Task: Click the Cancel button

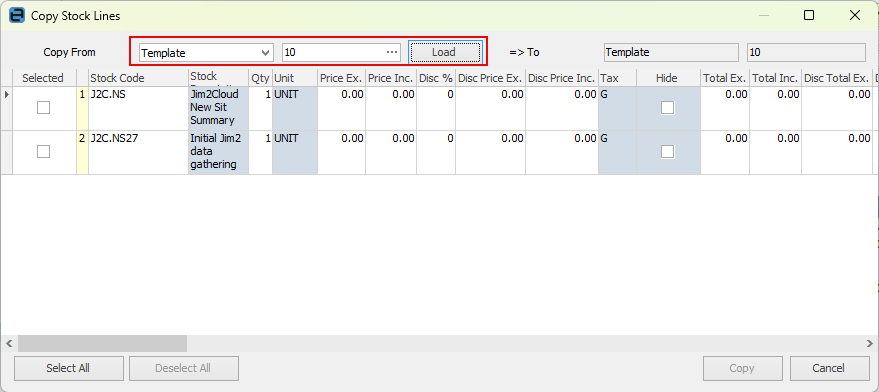Action: pos(829,368)
